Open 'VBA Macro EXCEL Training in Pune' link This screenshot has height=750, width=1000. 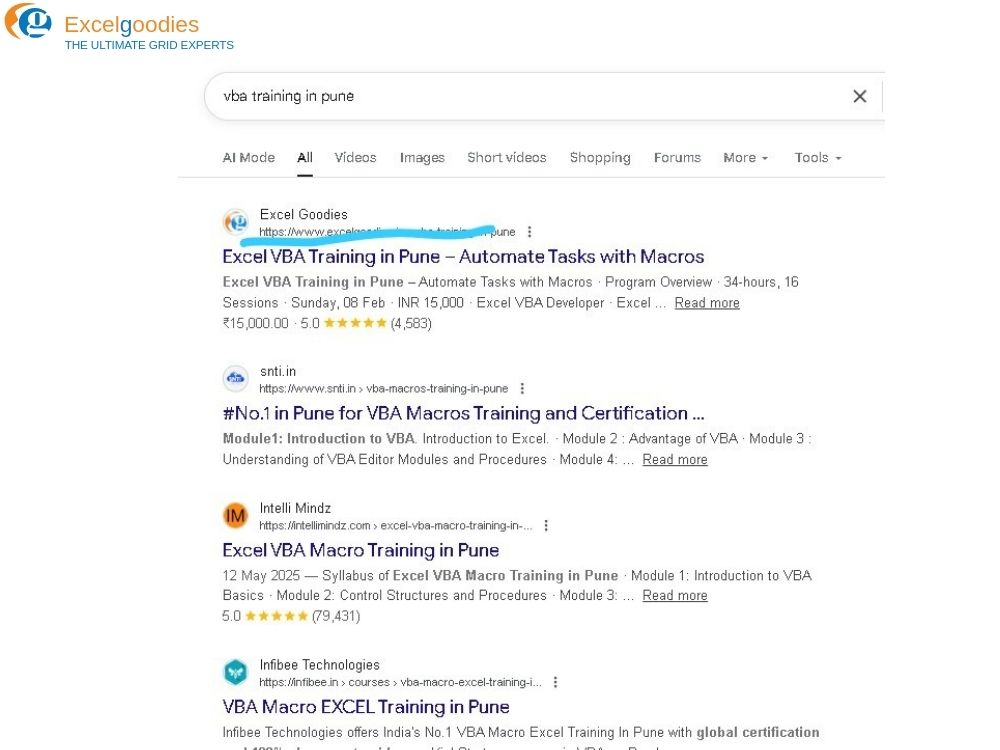tap(366, 707)
